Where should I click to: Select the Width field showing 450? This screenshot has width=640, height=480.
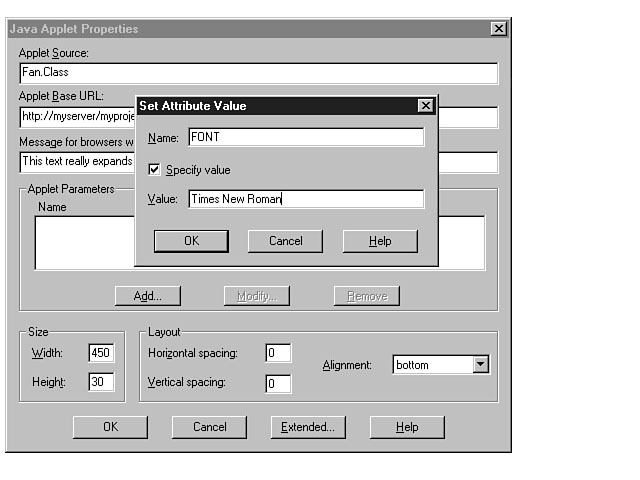(101, 353)
